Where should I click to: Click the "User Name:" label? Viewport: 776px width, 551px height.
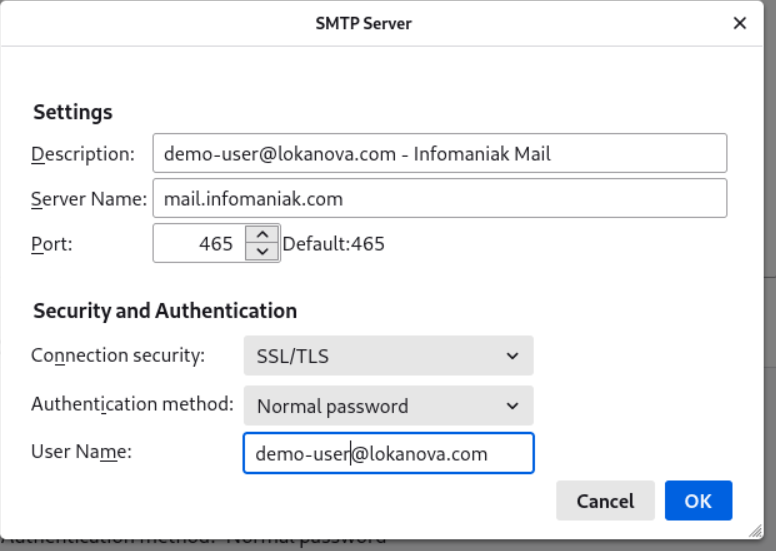click(82, 452)
